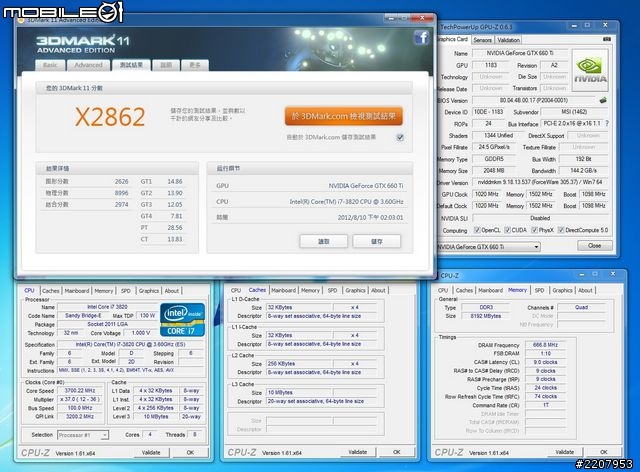
Task: Open CPU tab in CPU-Z Caches window
Action: click(236, 290)
